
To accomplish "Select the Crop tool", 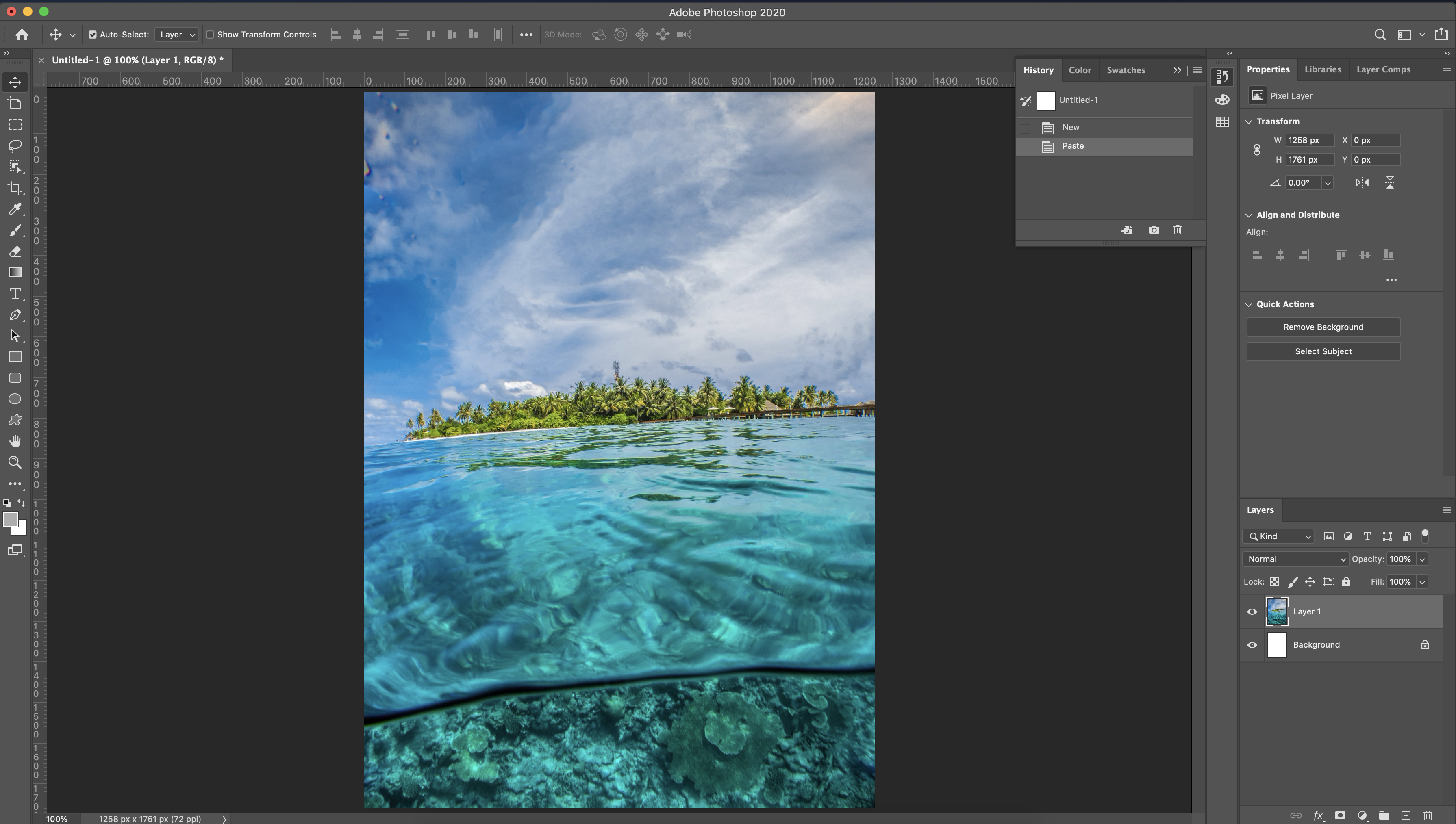I will [15, 188].
